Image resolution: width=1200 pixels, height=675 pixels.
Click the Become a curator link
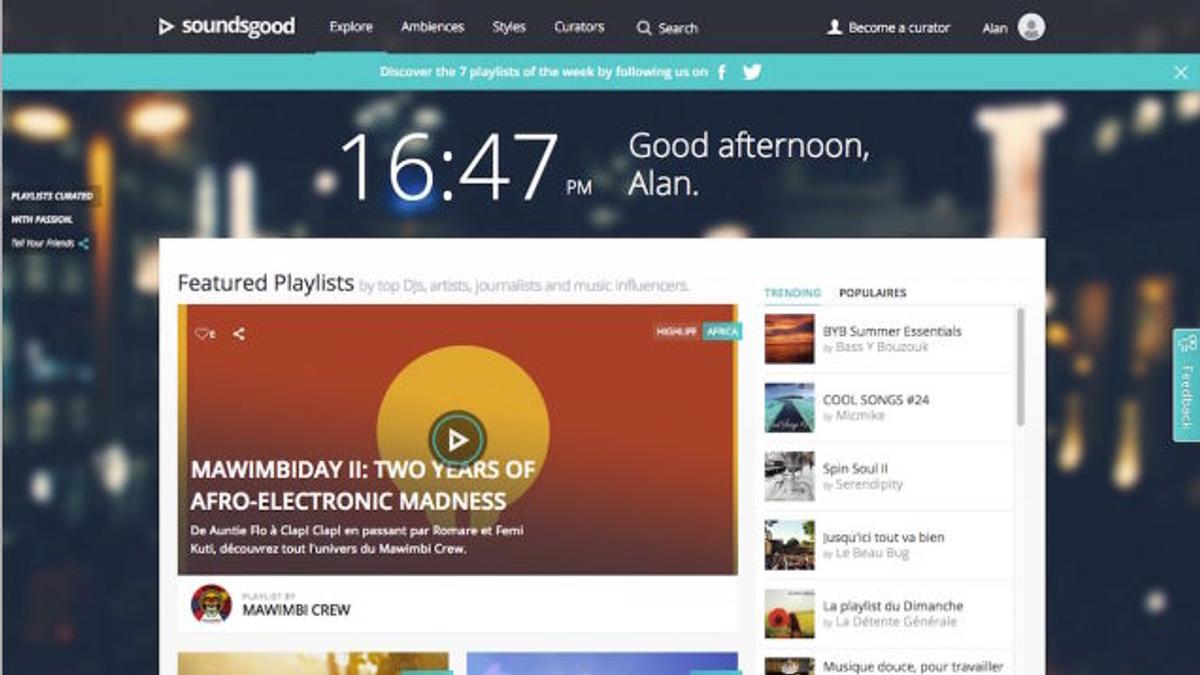pos(888,28)
